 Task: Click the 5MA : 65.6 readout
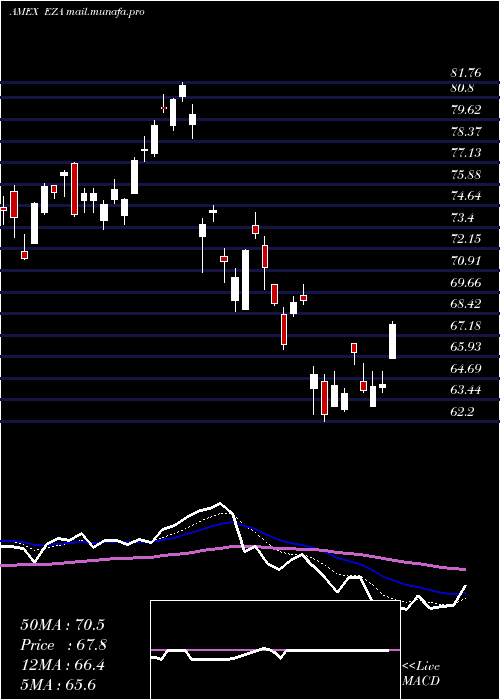click(x=58, y=685)
